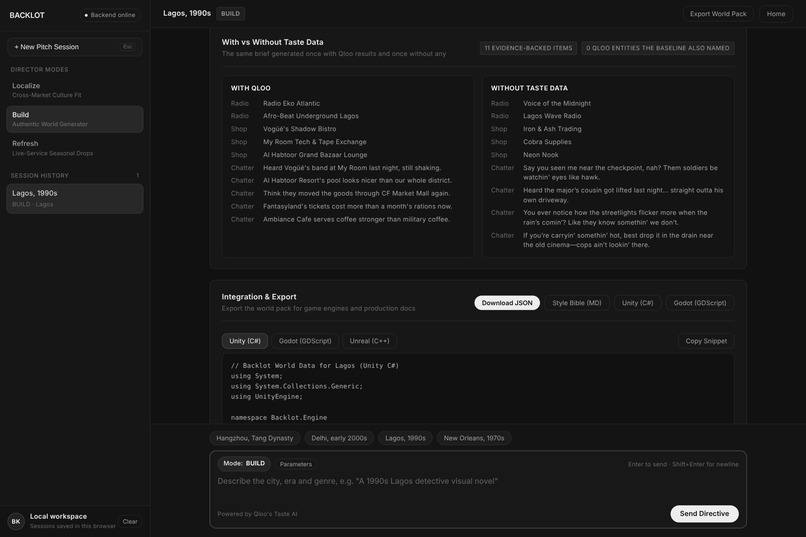Image resolution: width=806 pixels, height=537 pixels.
Task: Select the Unity (C#) snippet tab
Action: [245, 341]
